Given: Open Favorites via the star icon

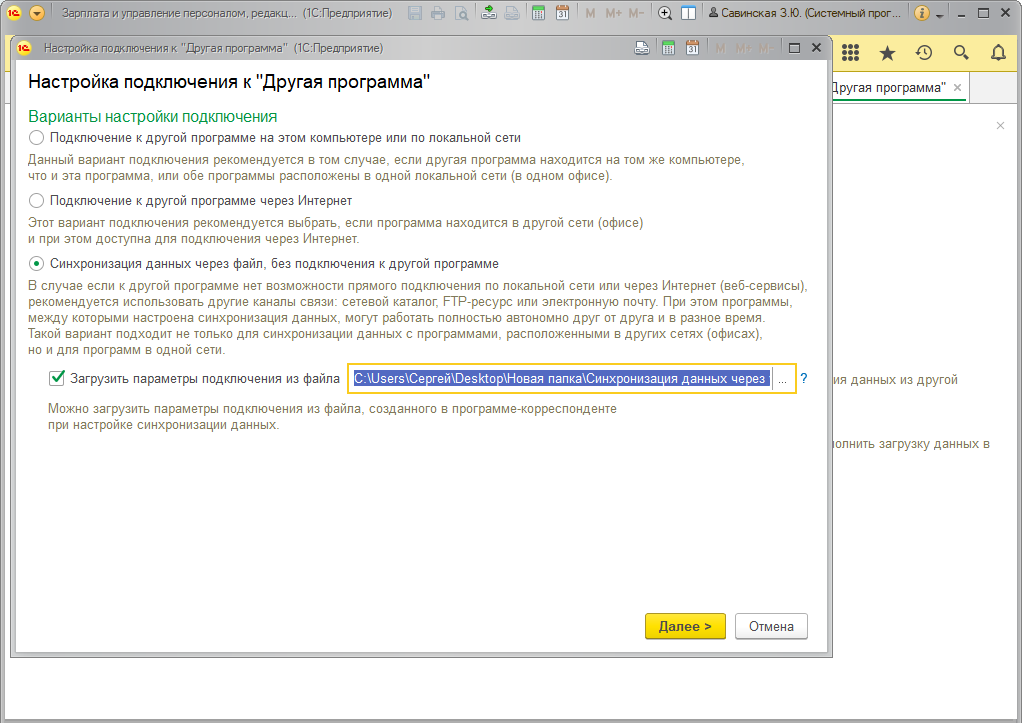Looking at the screenshot, I should click(x=887, y=53).
